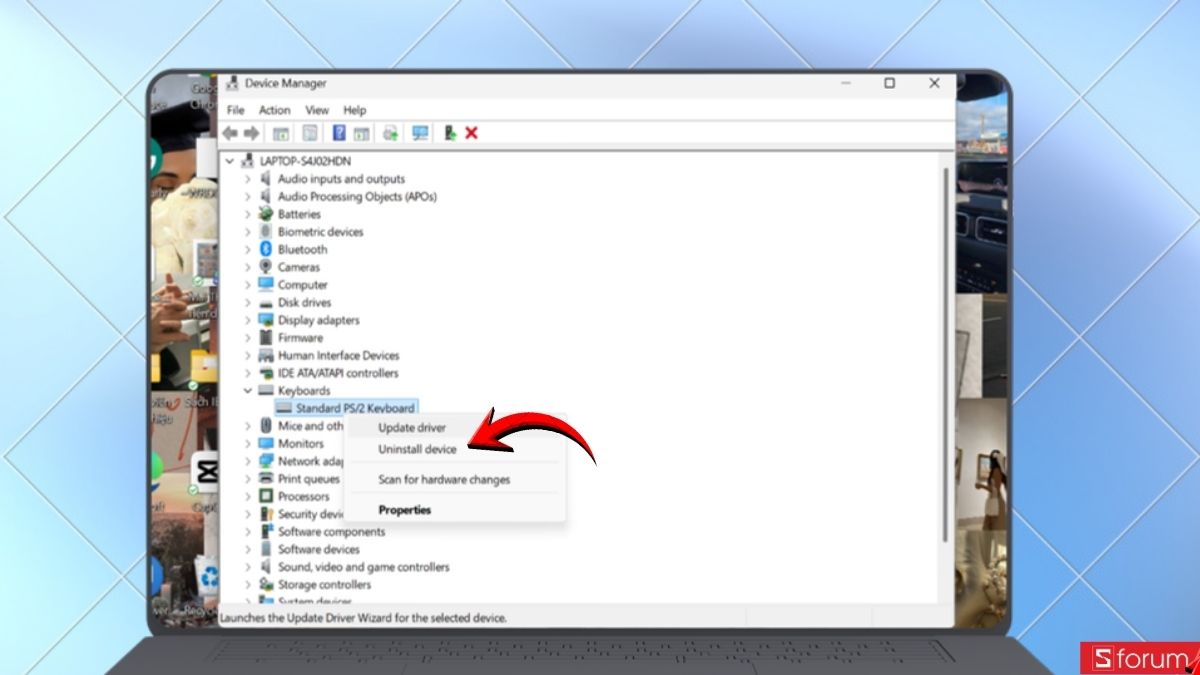Click the Storage controllers icon

click(266, 585)
